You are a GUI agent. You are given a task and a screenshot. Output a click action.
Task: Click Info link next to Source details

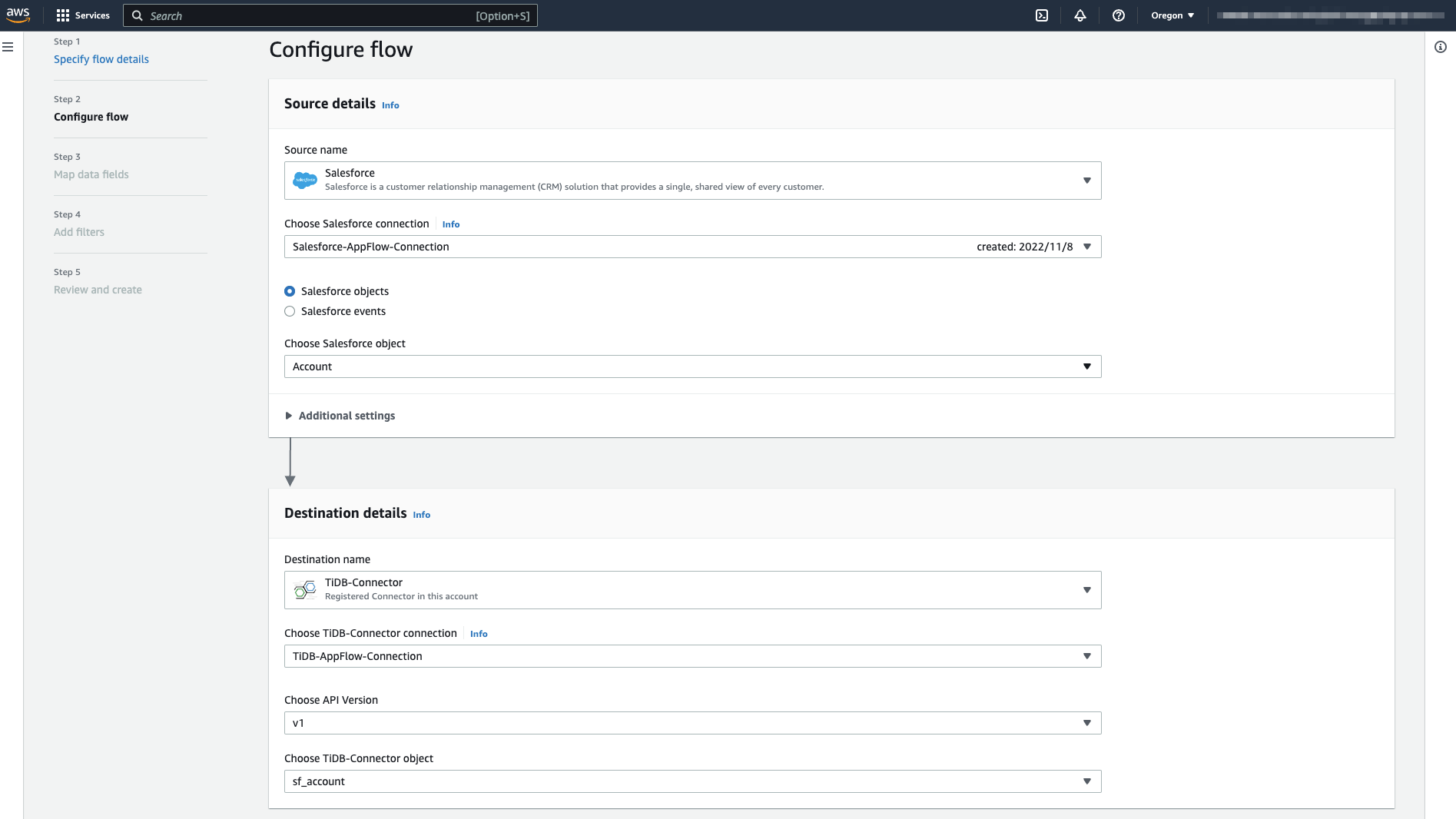click(390, 105)
